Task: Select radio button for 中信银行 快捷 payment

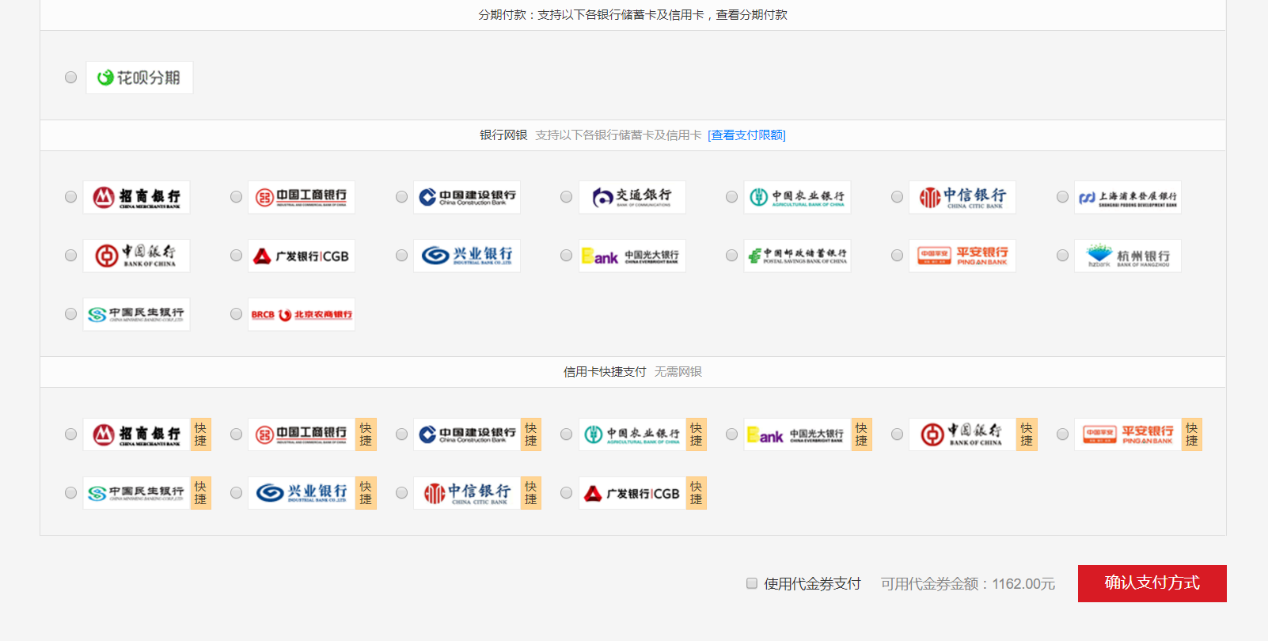Action: pos(402,493)
